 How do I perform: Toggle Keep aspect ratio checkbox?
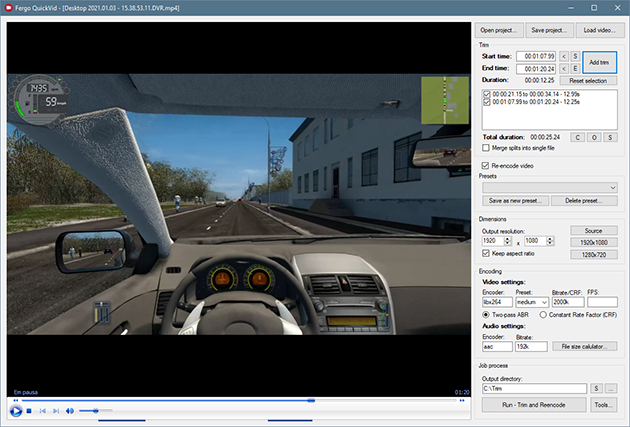pyautogui.click(x=486, y=253)
